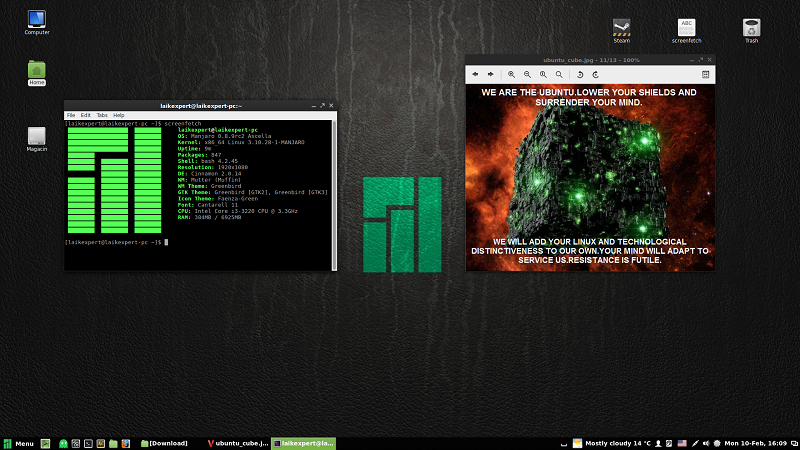This screenshot has height=450, width=800.
Task: Toggle image gallery pane button
Action: point(705,74)
